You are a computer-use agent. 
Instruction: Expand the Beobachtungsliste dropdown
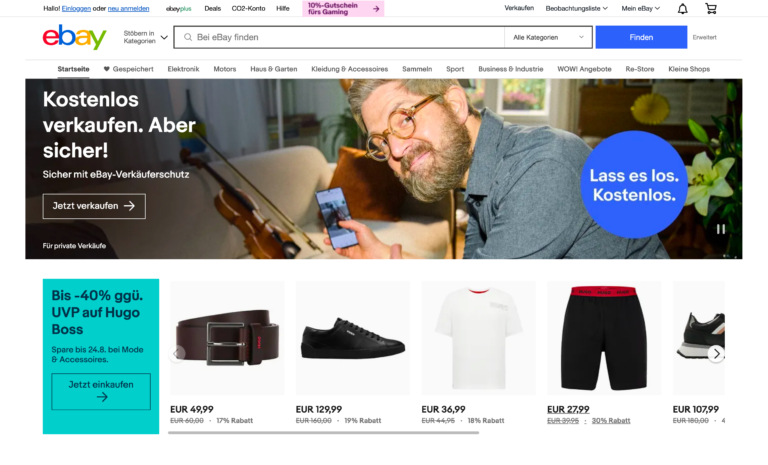click(576, 8)
